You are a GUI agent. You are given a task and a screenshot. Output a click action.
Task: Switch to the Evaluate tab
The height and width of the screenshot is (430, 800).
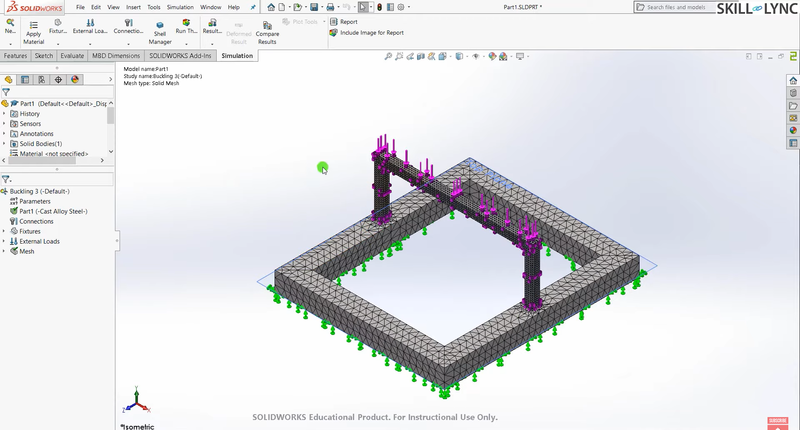point(72,56)
